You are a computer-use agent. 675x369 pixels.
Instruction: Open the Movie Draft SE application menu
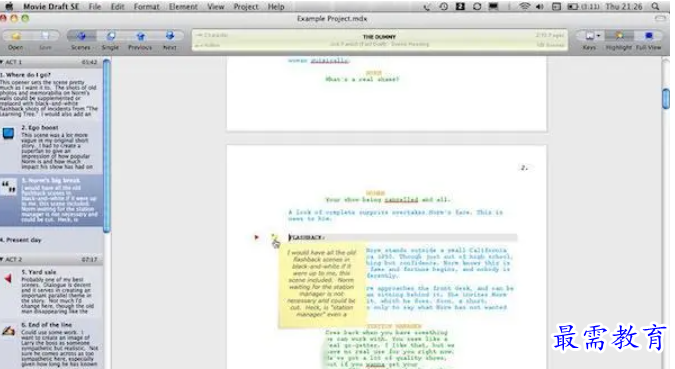click(51, 6)
